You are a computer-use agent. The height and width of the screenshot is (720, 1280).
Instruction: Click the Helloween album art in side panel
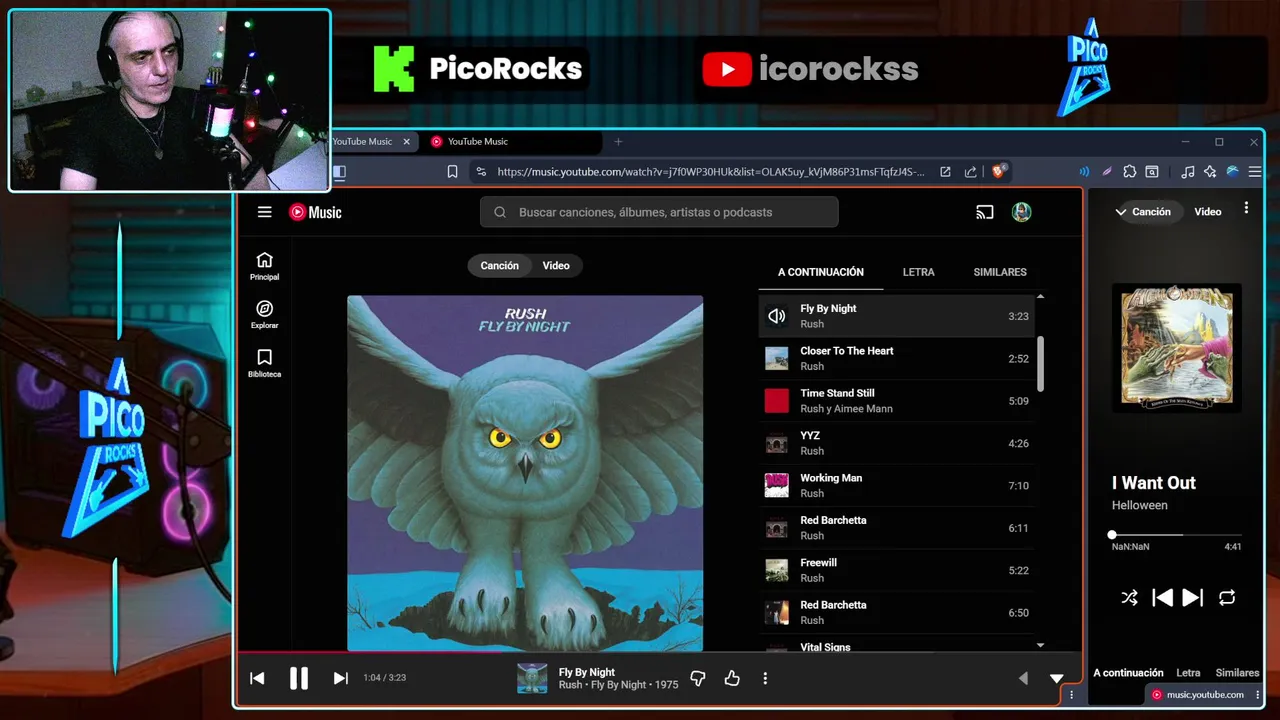pos(1177,347)
